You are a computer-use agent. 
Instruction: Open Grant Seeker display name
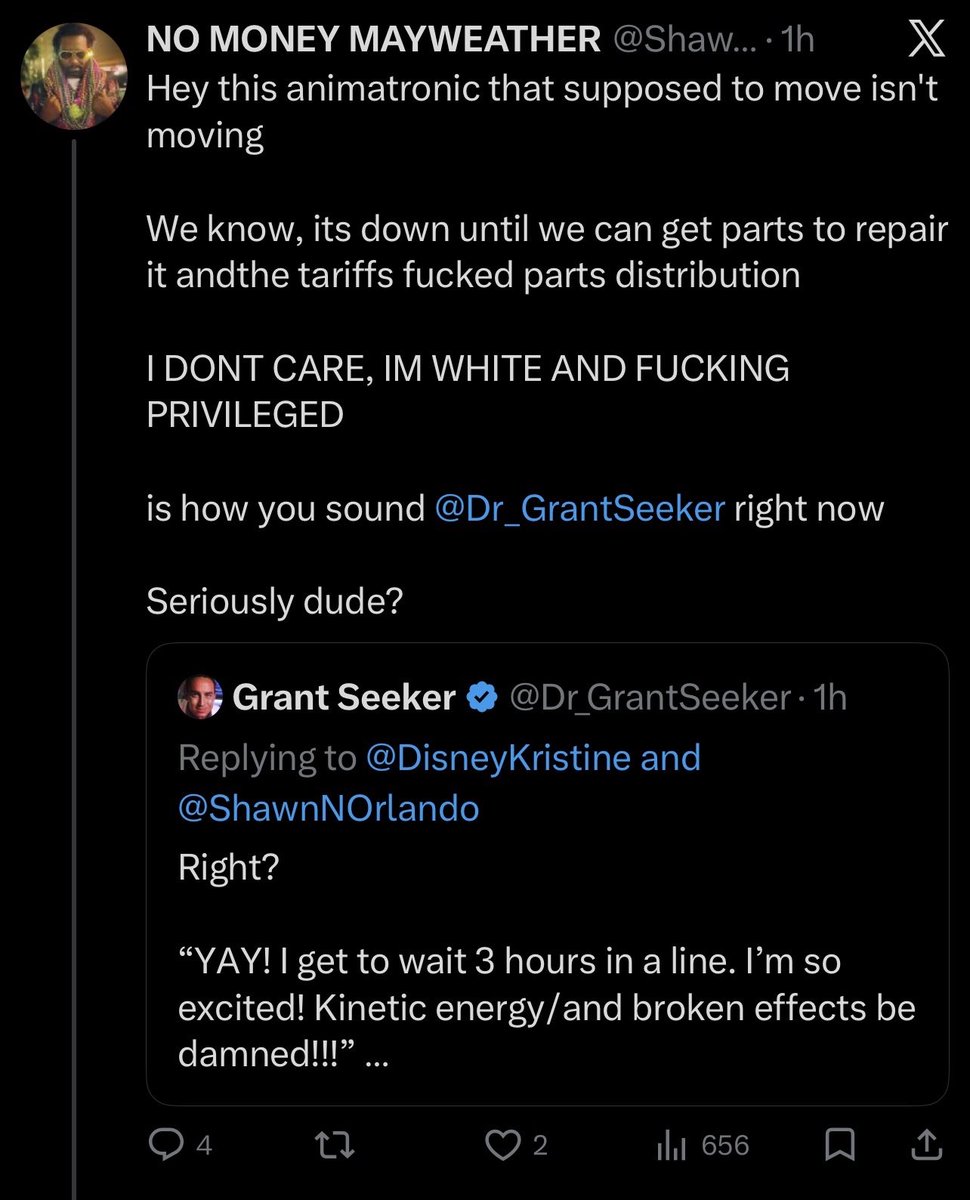click(x=344, y=697)
